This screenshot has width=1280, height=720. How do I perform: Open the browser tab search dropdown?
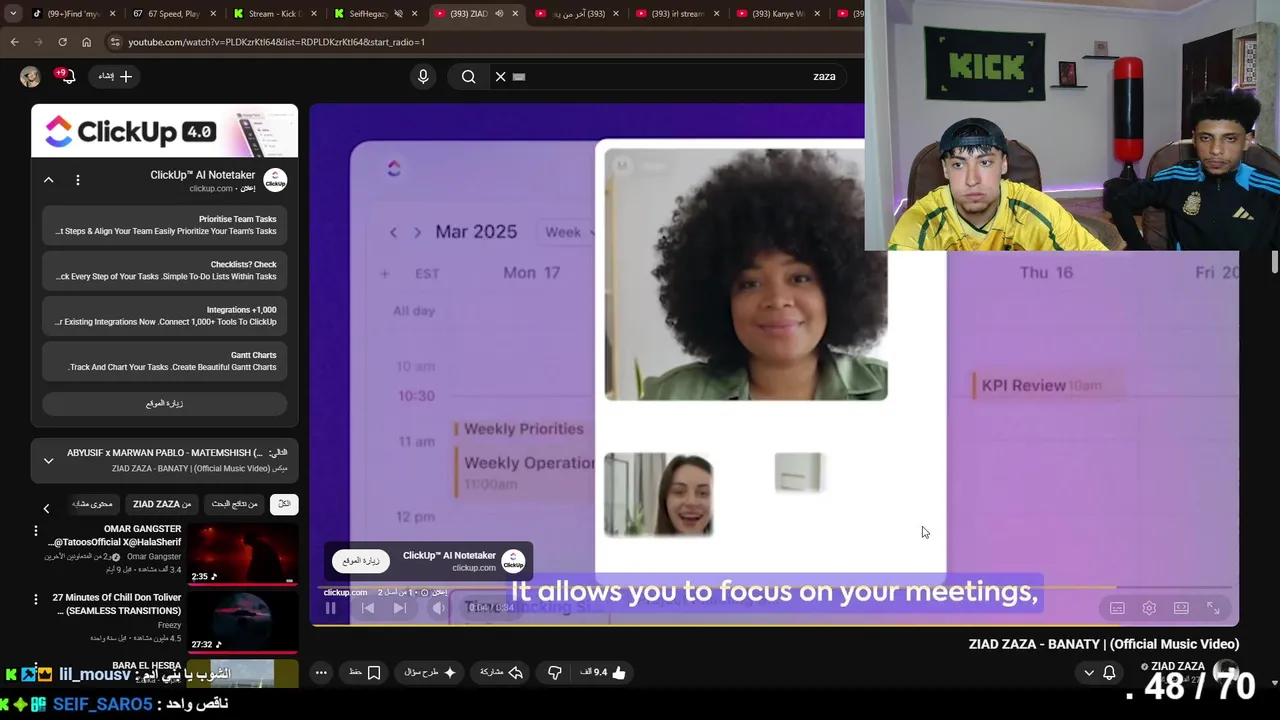pos(12,13)
